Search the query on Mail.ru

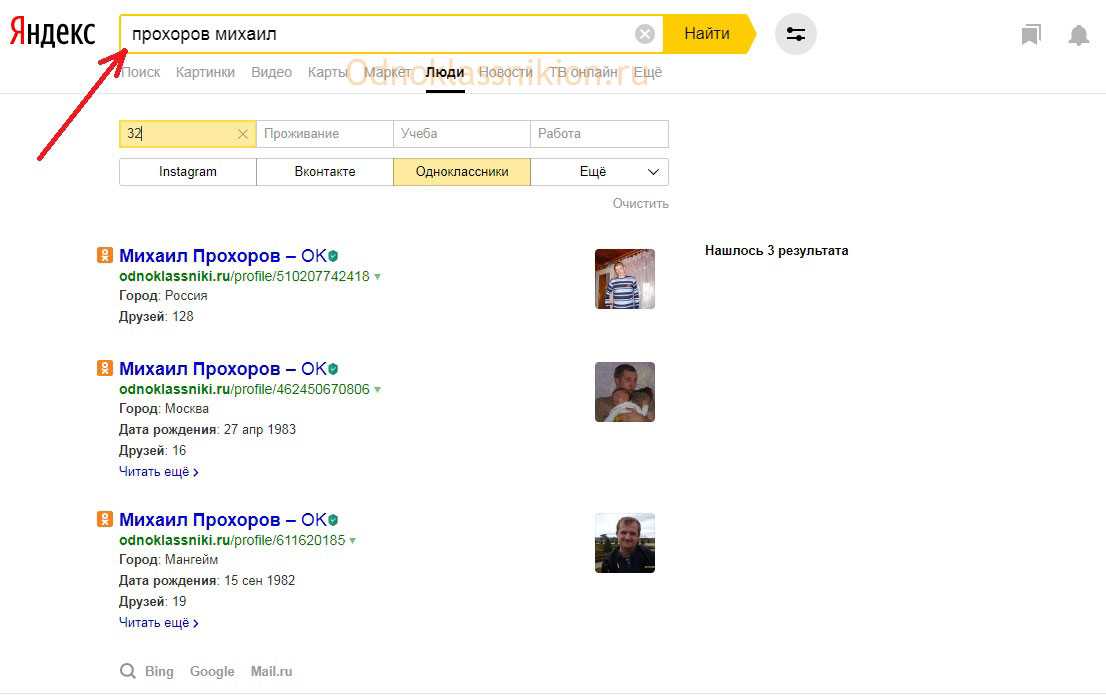(x=272, y=671)
